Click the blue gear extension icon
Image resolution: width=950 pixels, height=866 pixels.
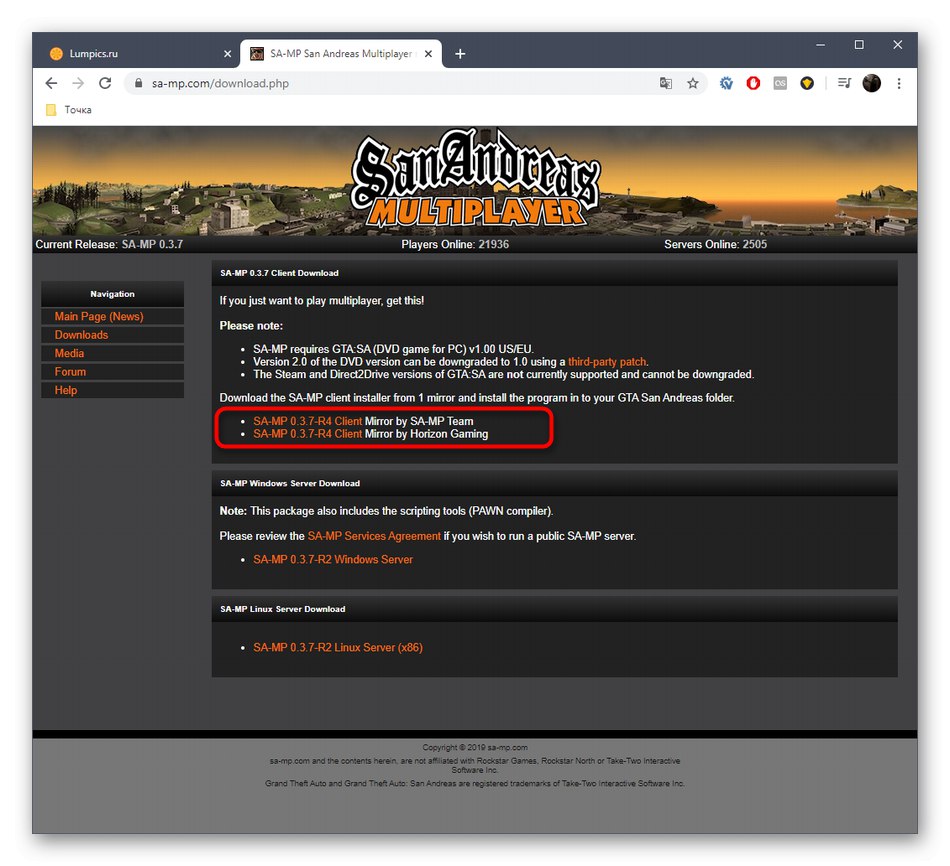727,84
